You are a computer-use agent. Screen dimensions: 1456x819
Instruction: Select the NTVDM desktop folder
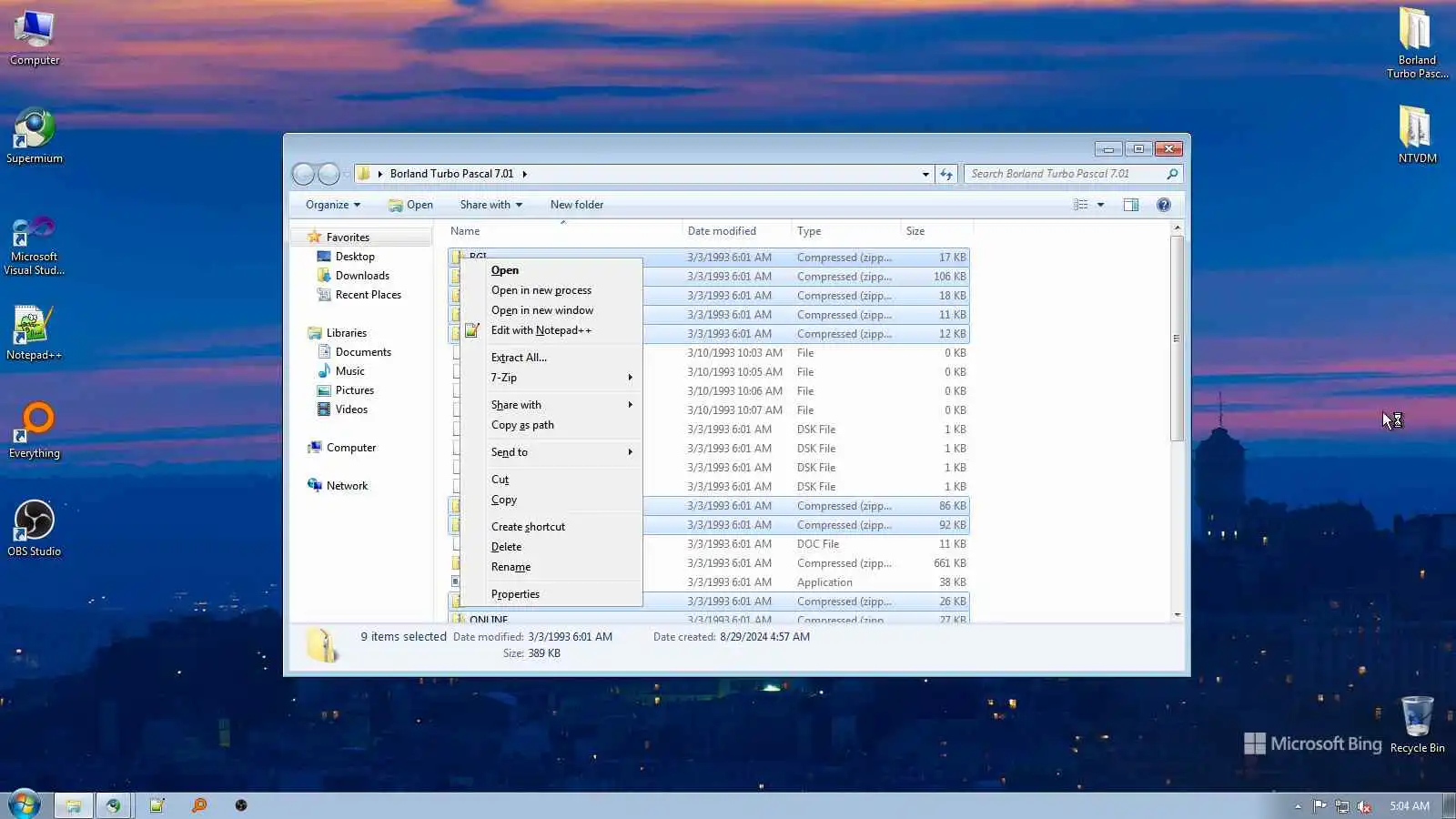point(1417,135)
